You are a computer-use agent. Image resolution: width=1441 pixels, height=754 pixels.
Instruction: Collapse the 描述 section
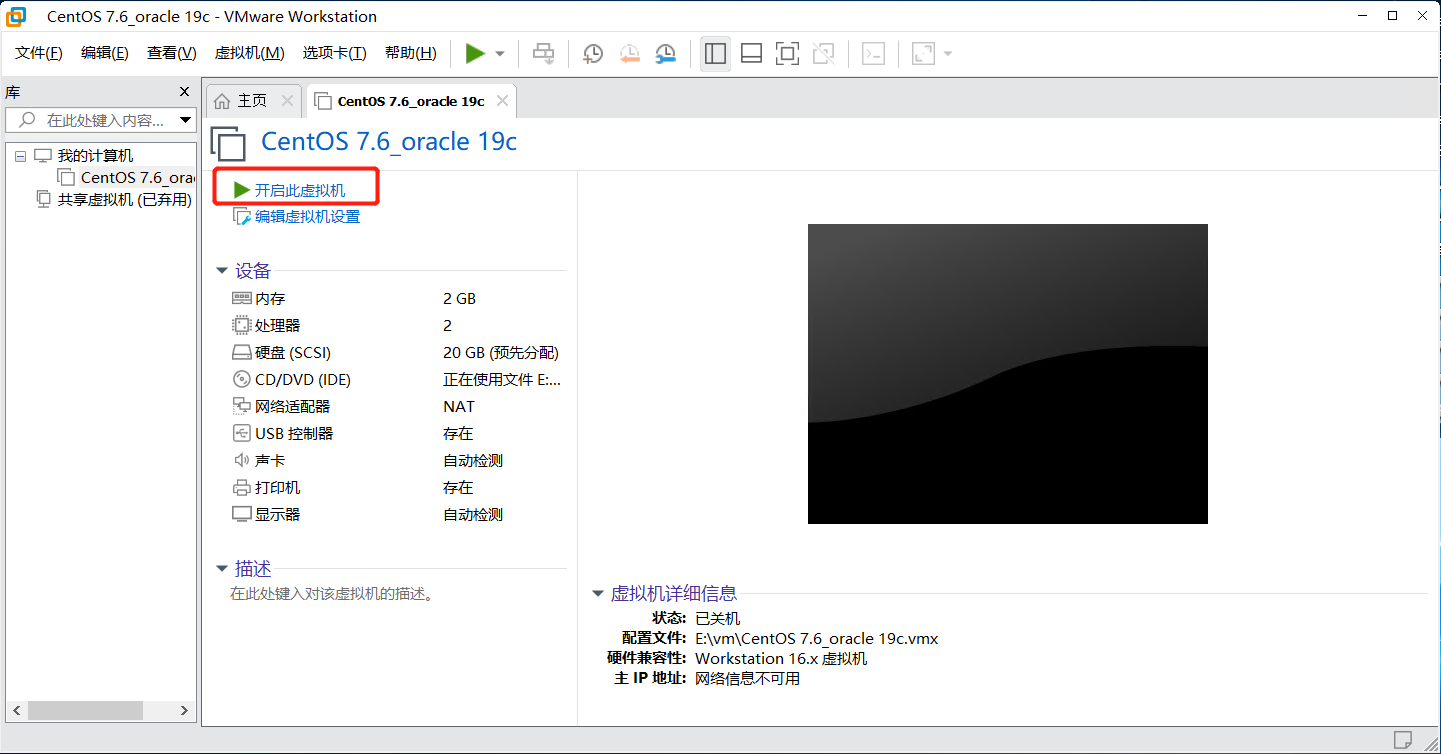[x=222, y=569]
